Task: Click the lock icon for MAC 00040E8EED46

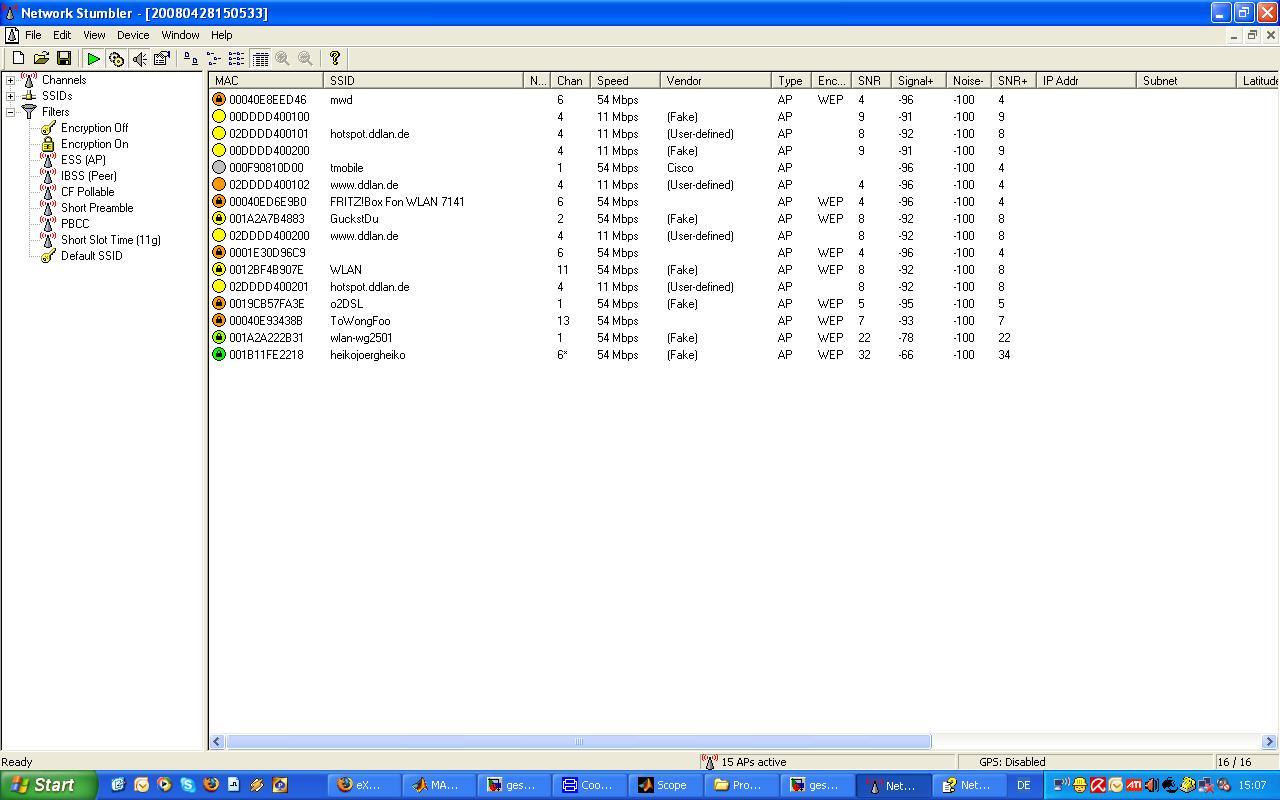Action: coord(219,100)
